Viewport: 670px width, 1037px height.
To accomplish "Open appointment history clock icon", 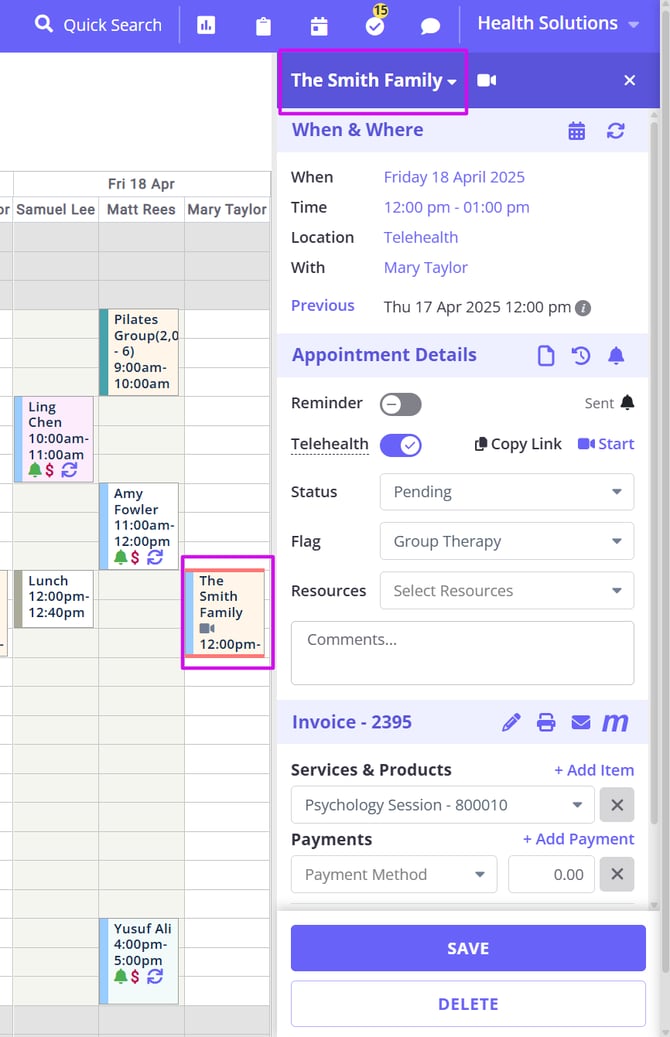I will (581, 355).
